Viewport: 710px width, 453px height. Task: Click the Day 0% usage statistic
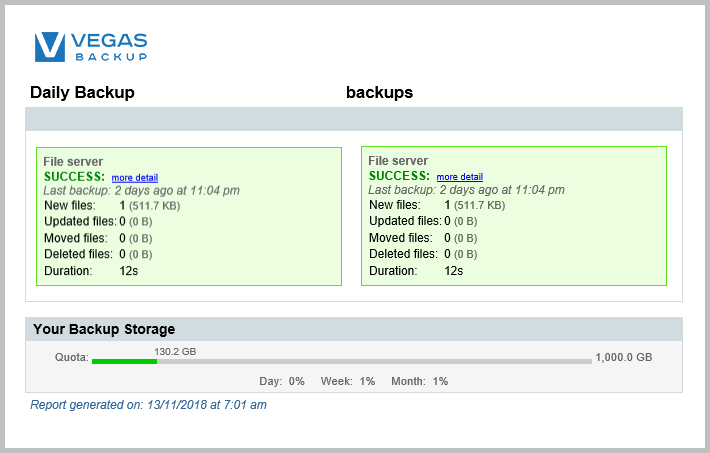(x=282, y=381)
